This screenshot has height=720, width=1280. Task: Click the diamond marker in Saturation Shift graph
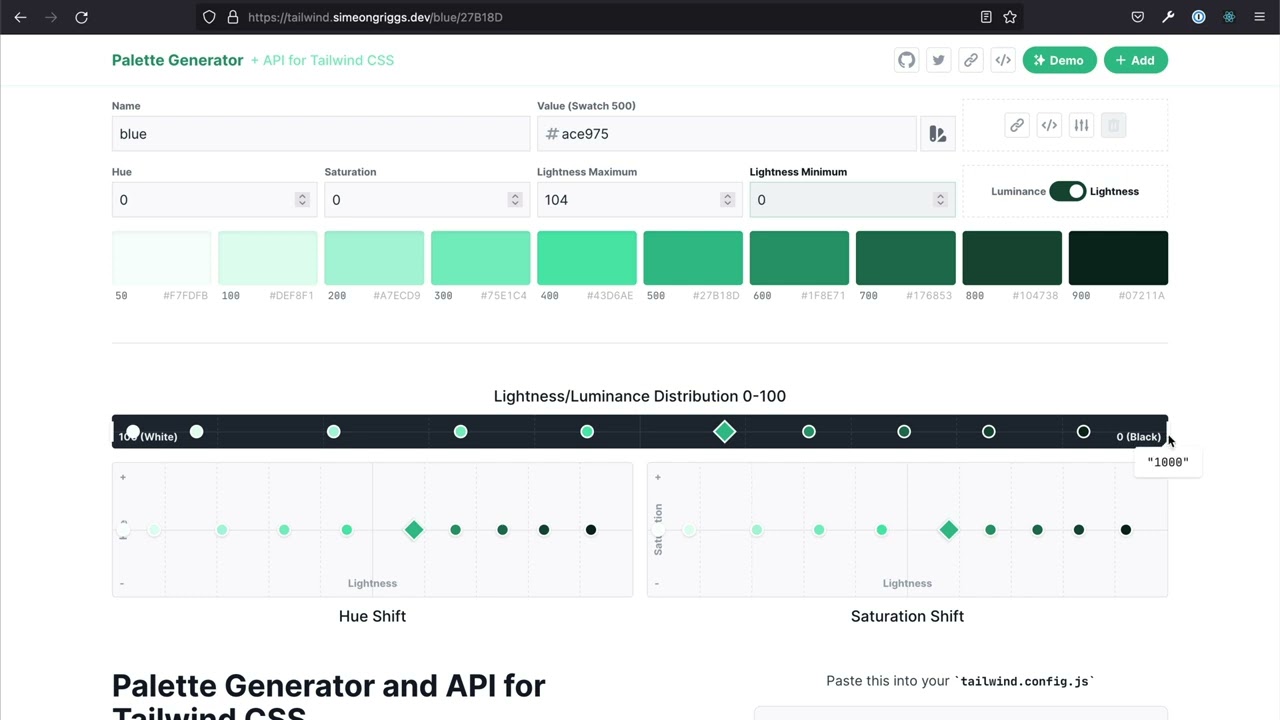pos(949,530)
